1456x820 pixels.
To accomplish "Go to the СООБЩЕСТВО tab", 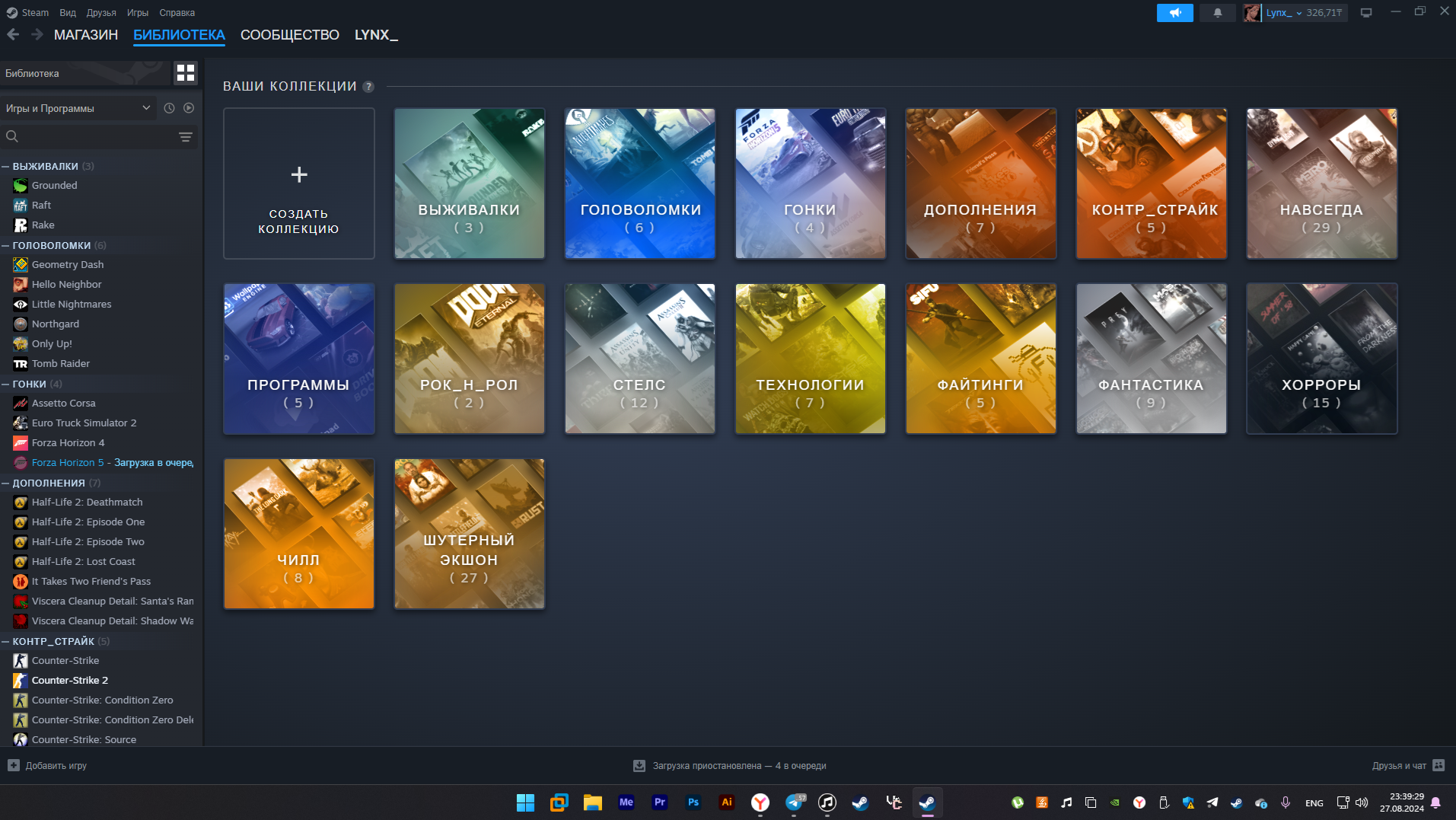I will point(290,35).
